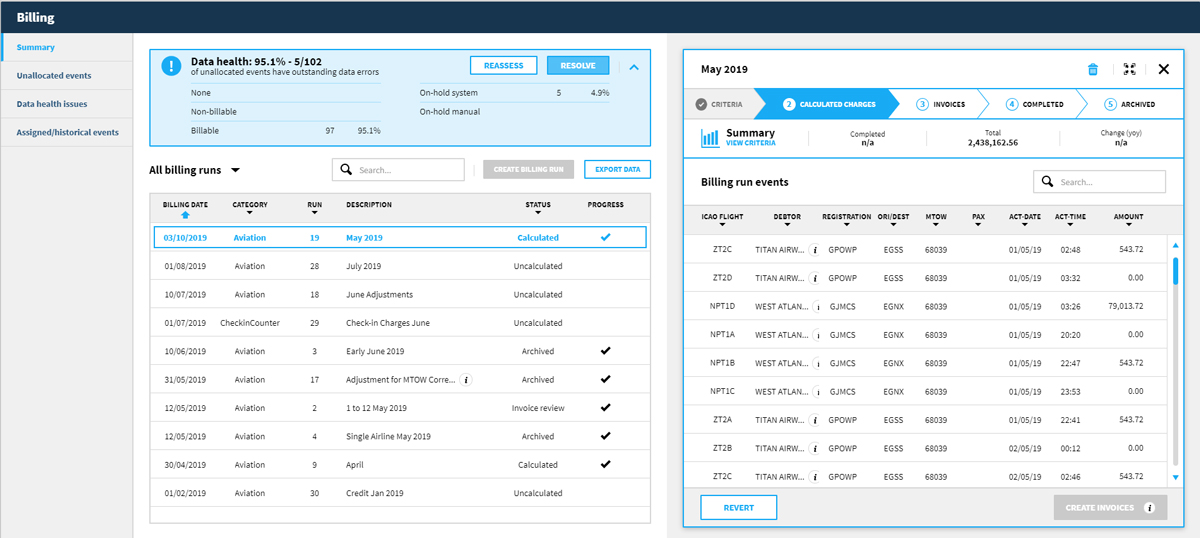Open the View Criteria link

(750, 144)
